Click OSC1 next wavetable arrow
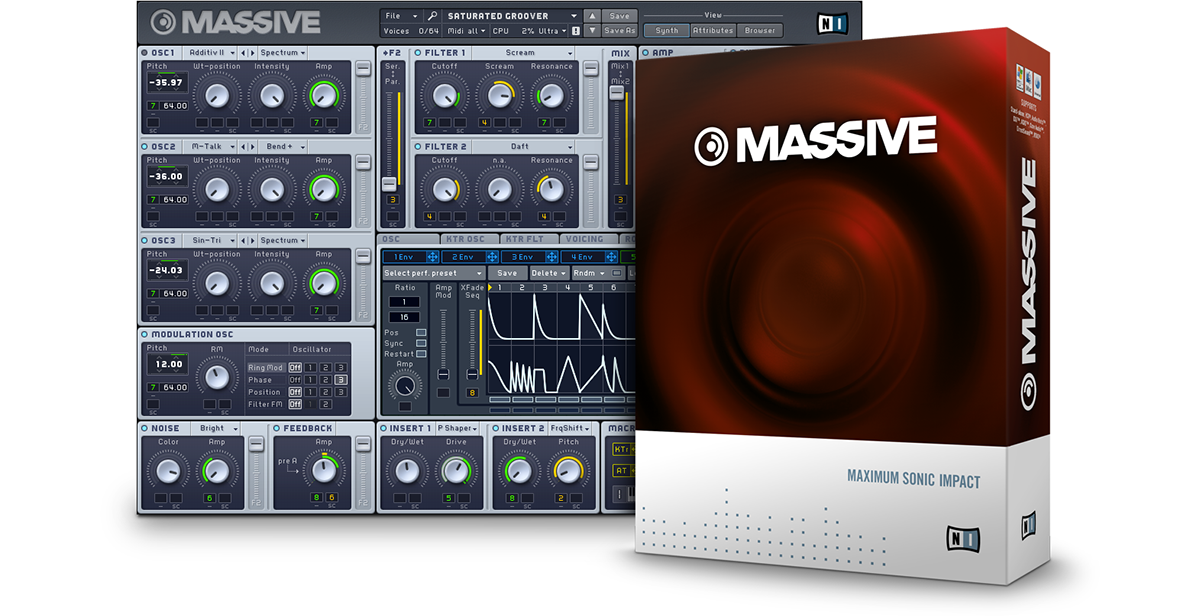This screenshot has width=1200, height=616. [x=253, y=52]
